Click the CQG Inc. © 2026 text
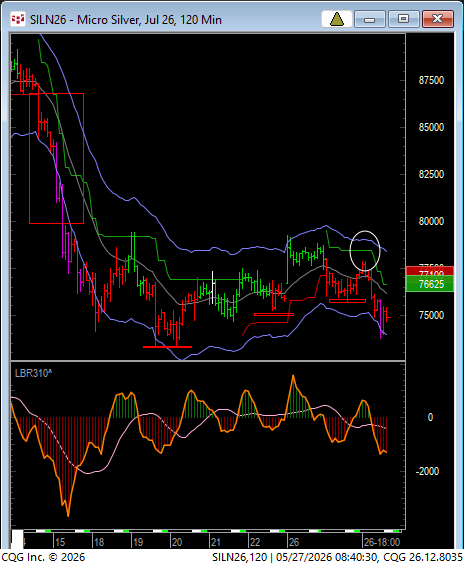This screenshot has width=464, height=565. click(x=43, y=557)
